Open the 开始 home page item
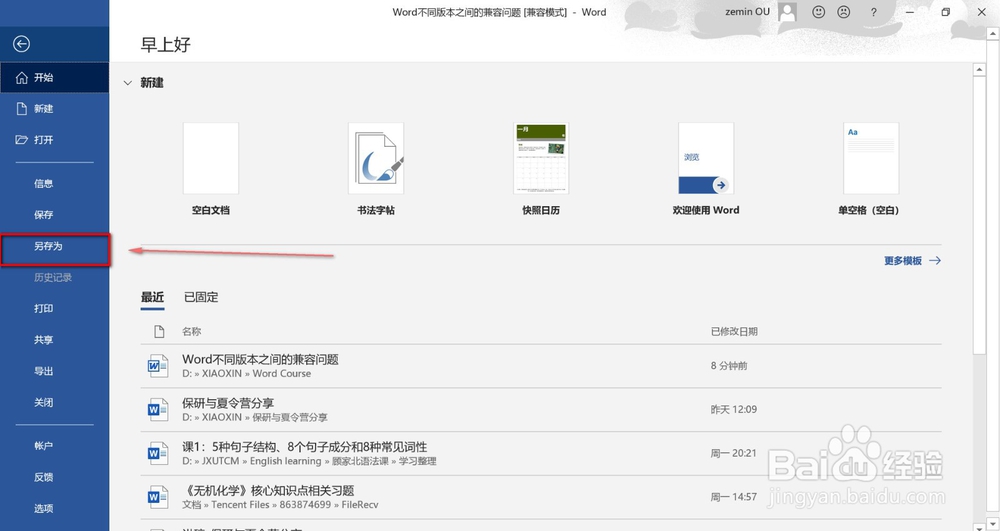1000x531 pixels. (x=54, y=77)
